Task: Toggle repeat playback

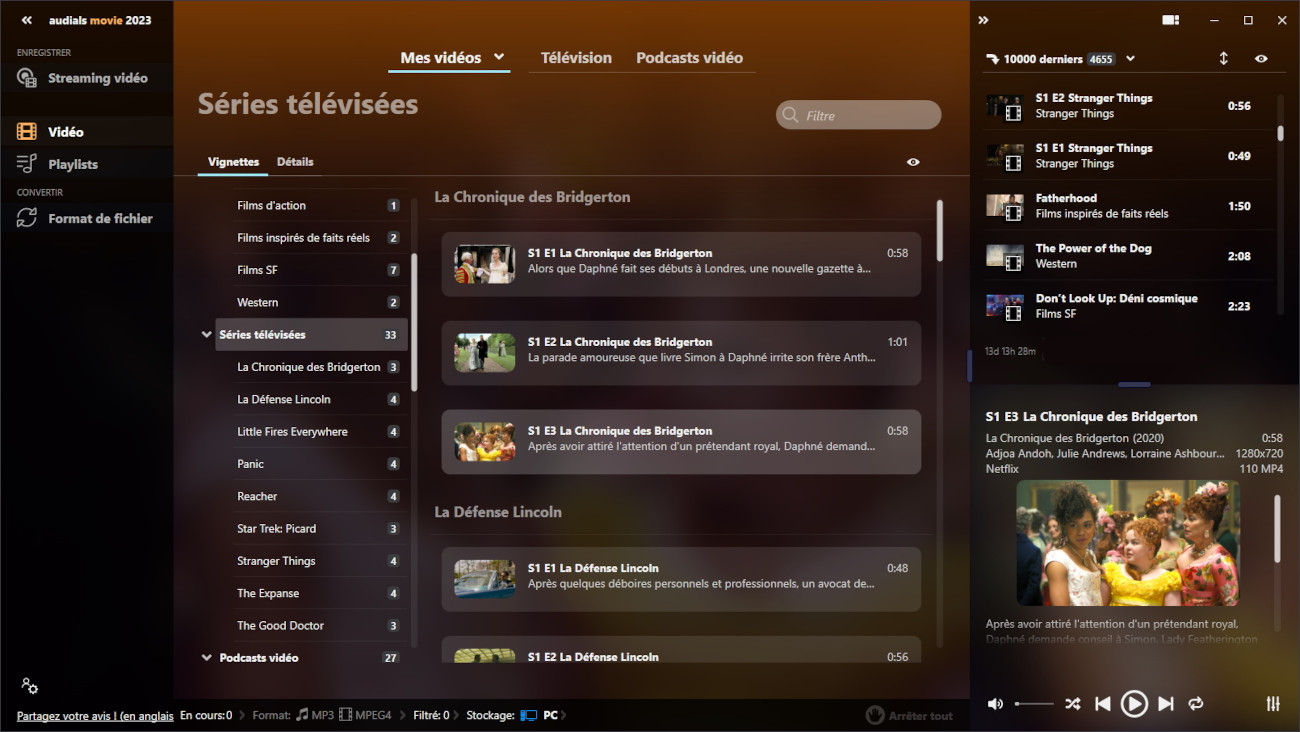Action: (x=1196, y=704)
